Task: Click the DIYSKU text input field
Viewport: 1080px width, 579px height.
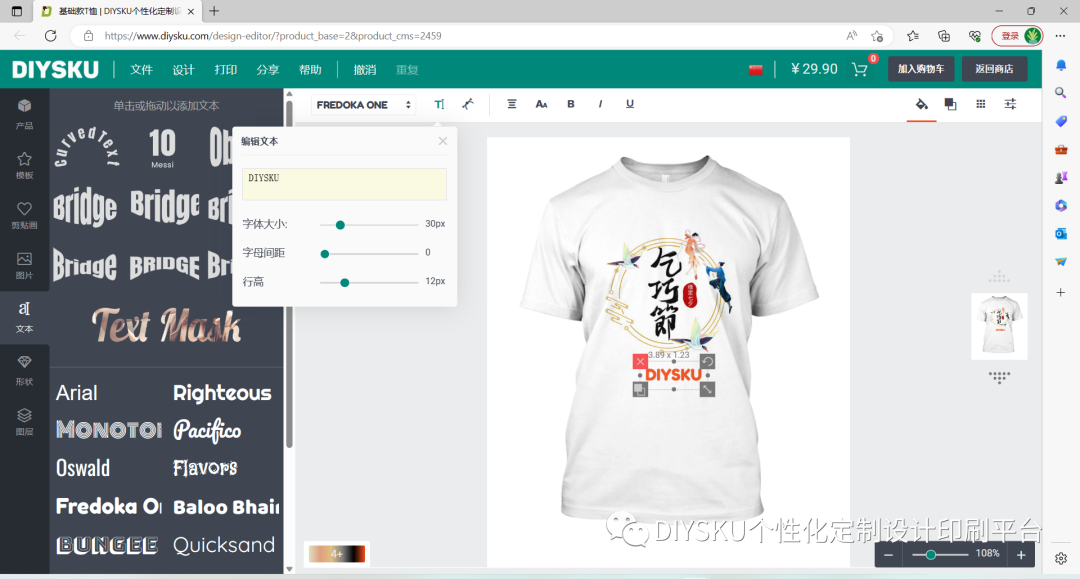Action: click(344, 184)
